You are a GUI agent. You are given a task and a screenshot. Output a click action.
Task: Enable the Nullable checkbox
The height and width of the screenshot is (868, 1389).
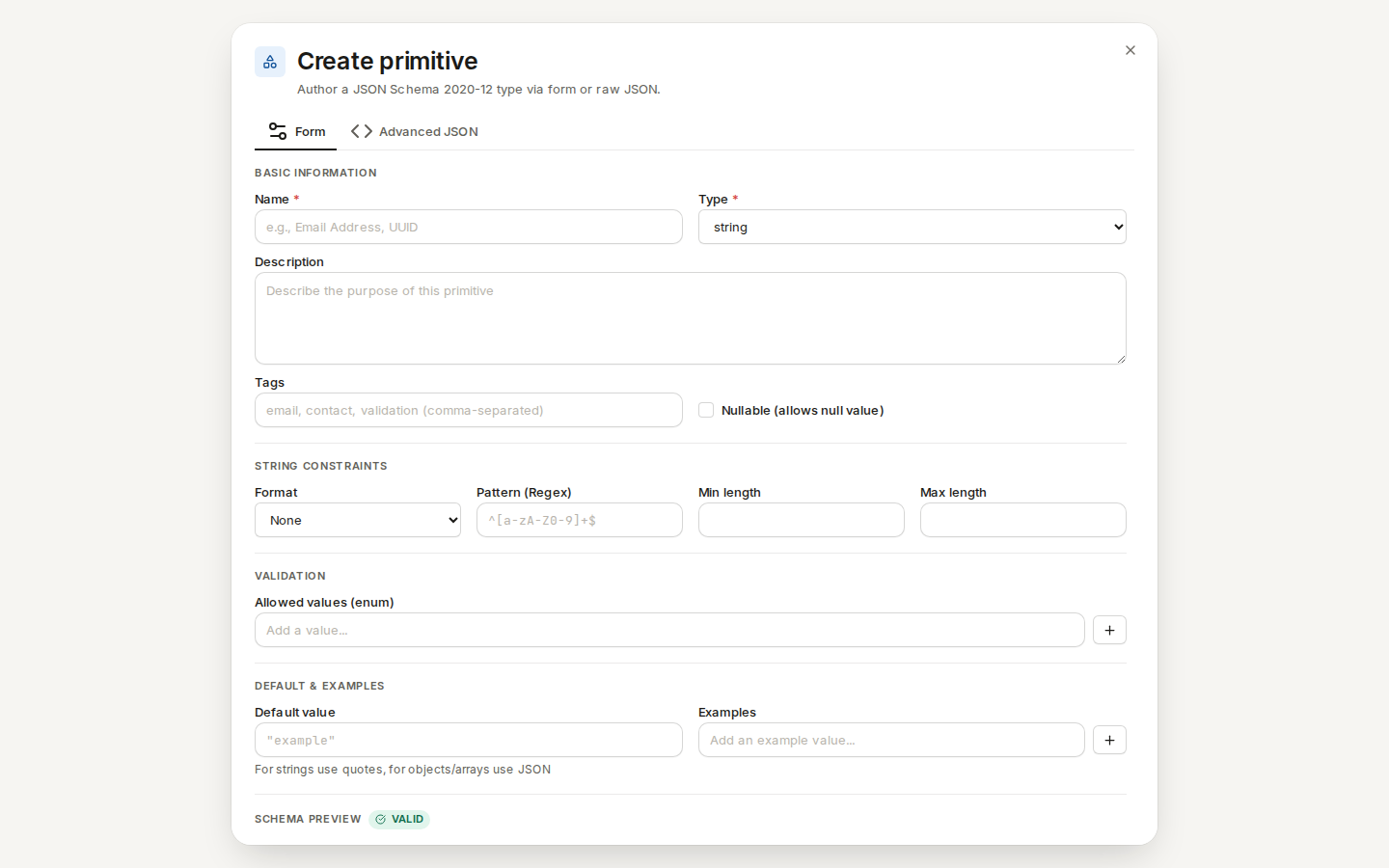[x=706, y=410]
